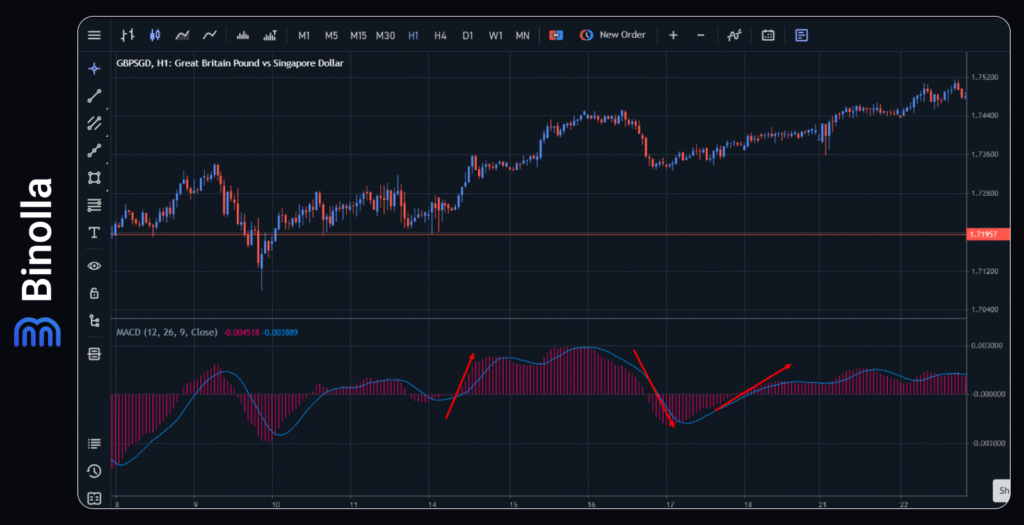
Task: Open the indicators list icon
Action: coord(734,35)
